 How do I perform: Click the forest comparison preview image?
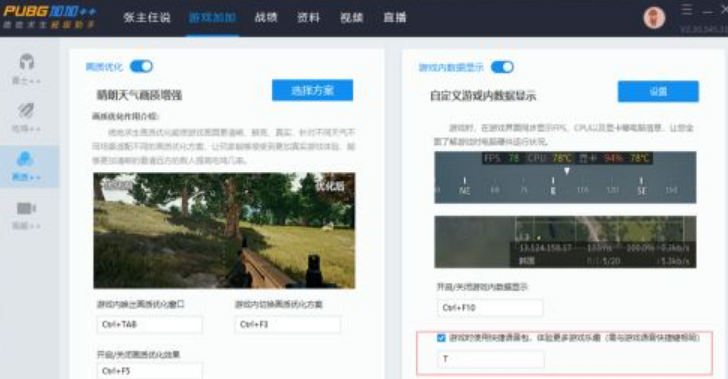224,231
